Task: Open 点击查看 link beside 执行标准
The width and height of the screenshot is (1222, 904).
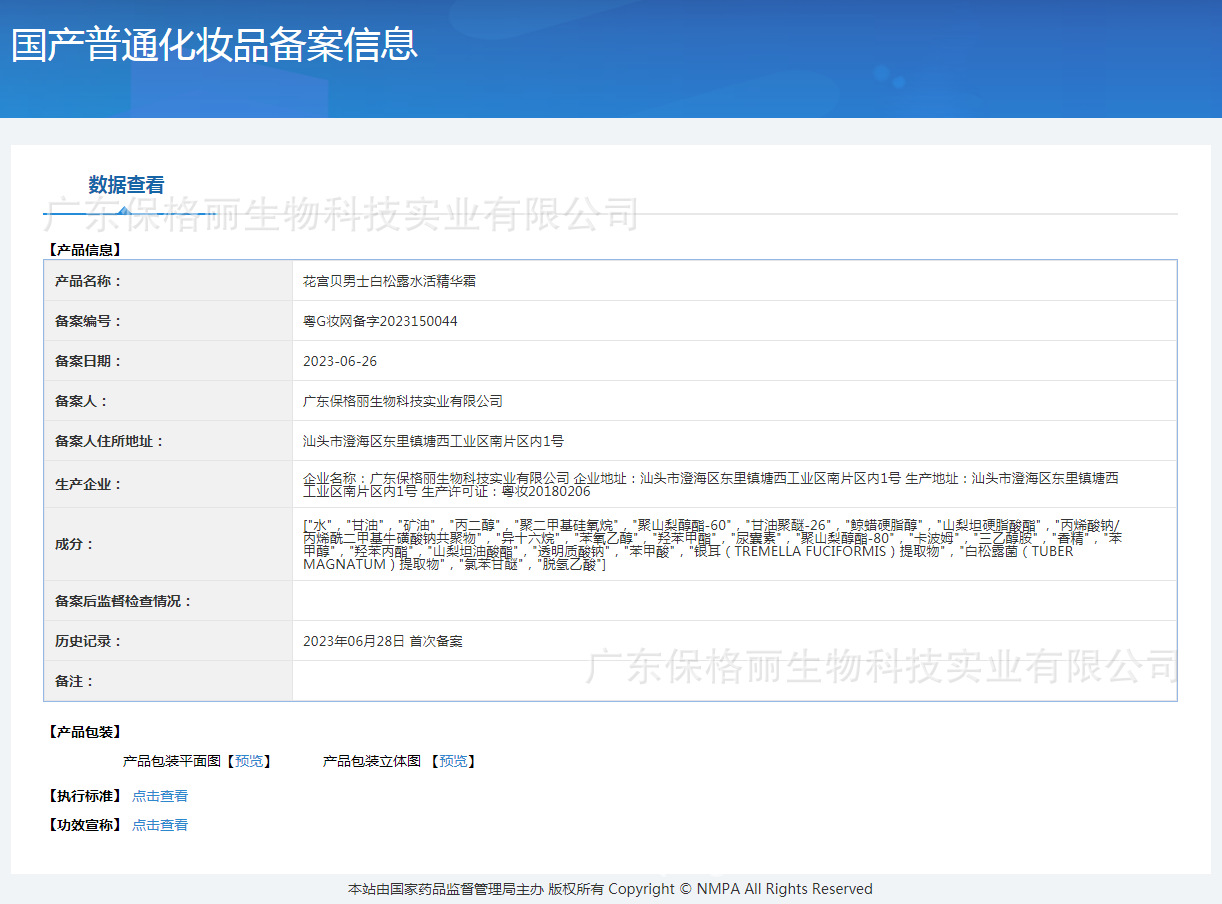Action: [x=160, y=796]
